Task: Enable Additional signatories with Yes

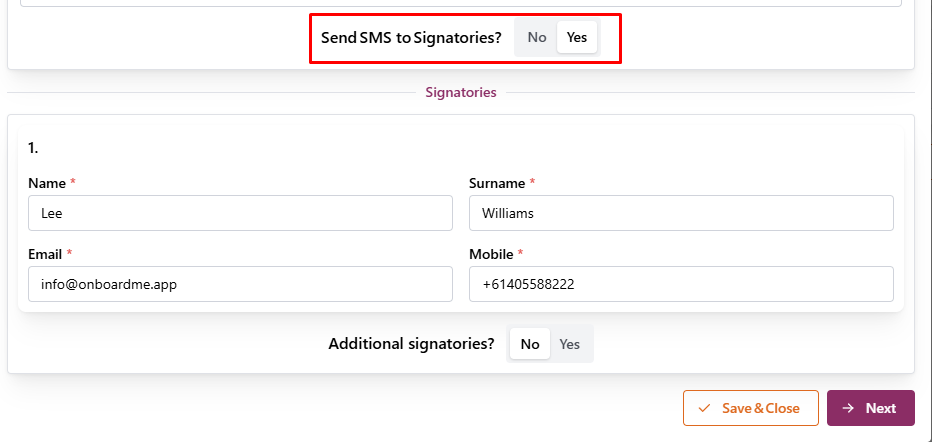Action: (x=570, y=344)
